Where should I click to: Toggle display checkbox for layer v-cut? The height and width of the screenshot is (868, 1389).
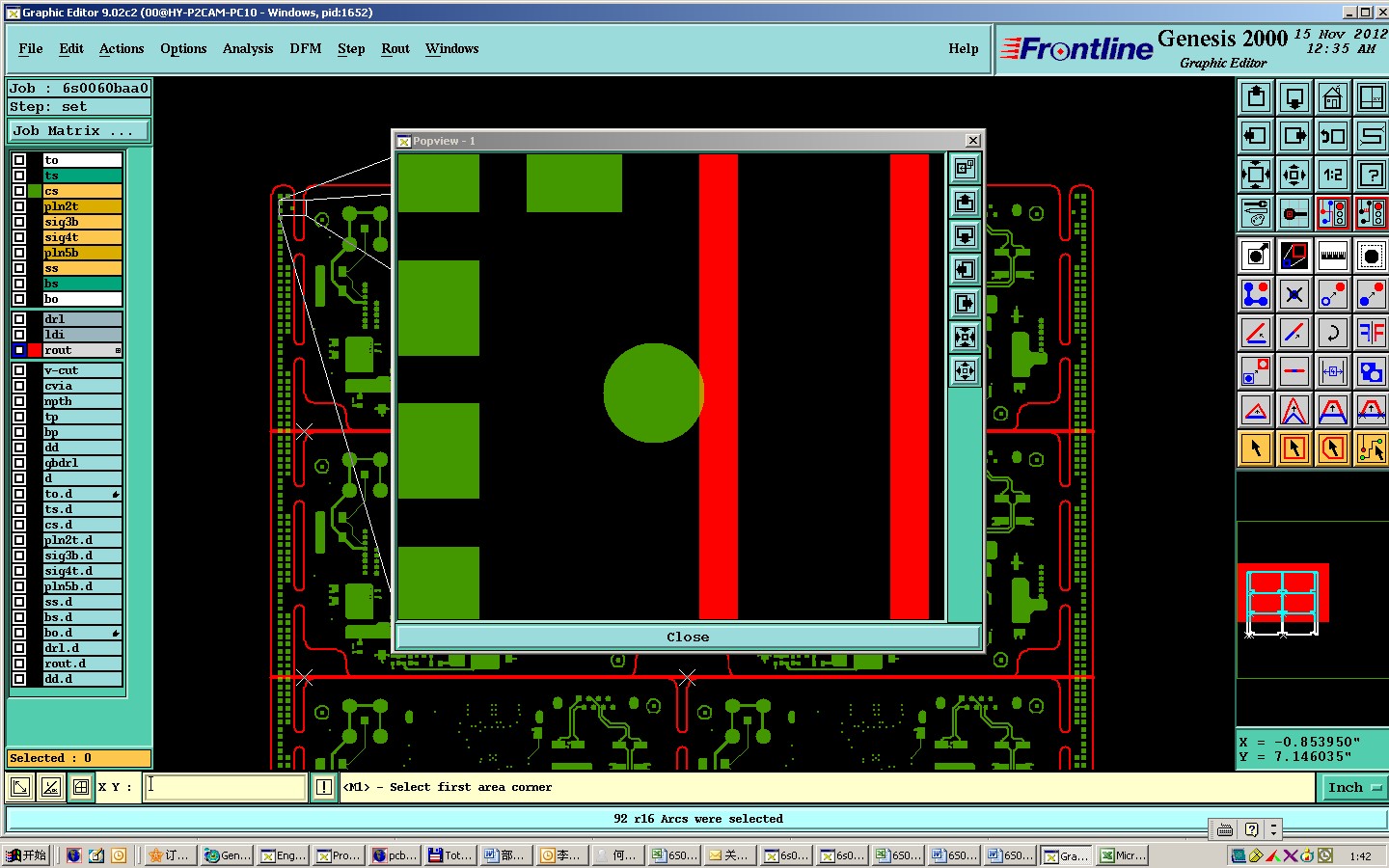pos(19,370)
